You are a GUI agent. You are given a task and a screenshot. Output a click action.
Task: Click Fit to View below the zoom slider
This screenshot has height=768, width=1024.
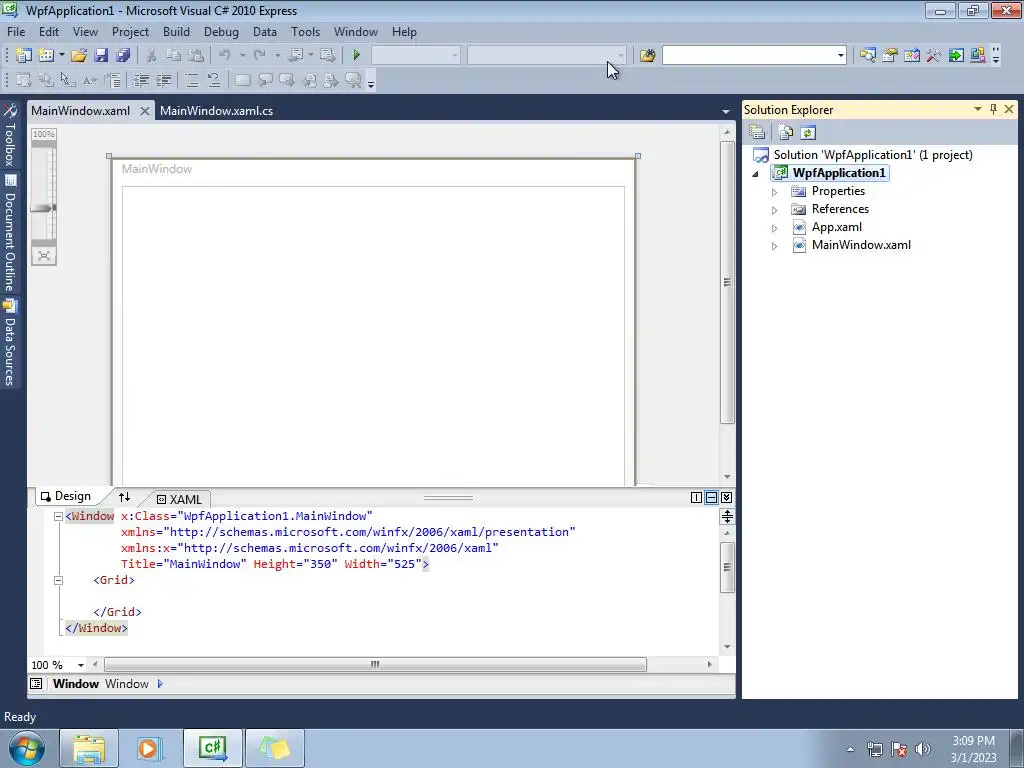point(44,255)
